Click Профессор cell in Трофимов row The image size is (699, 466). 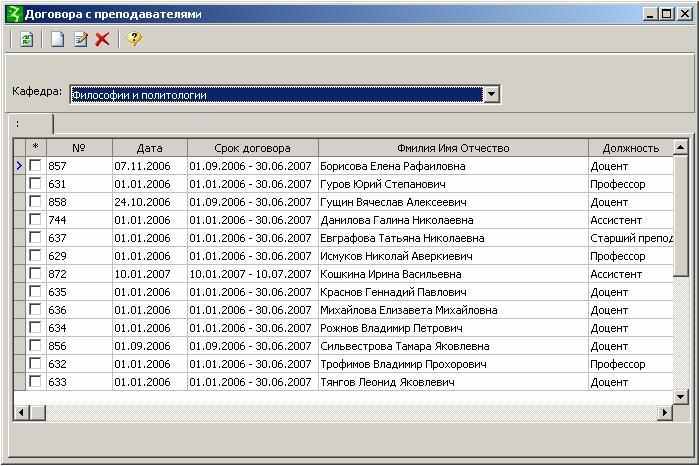click(x=630, y=364)
